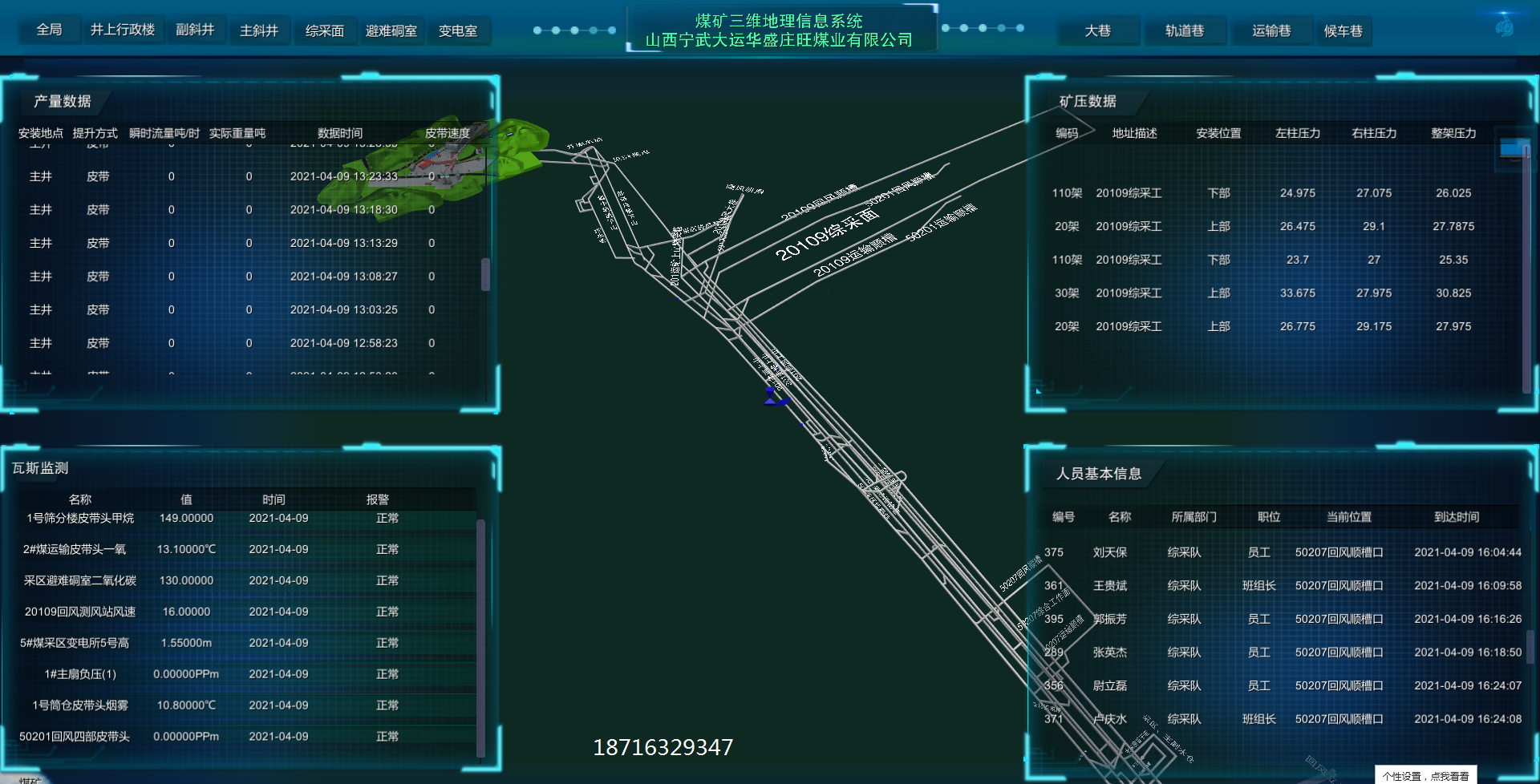Click the 数据时间 column header
The height and width of the screenshot is (784, 1540).
click(340, 133)
